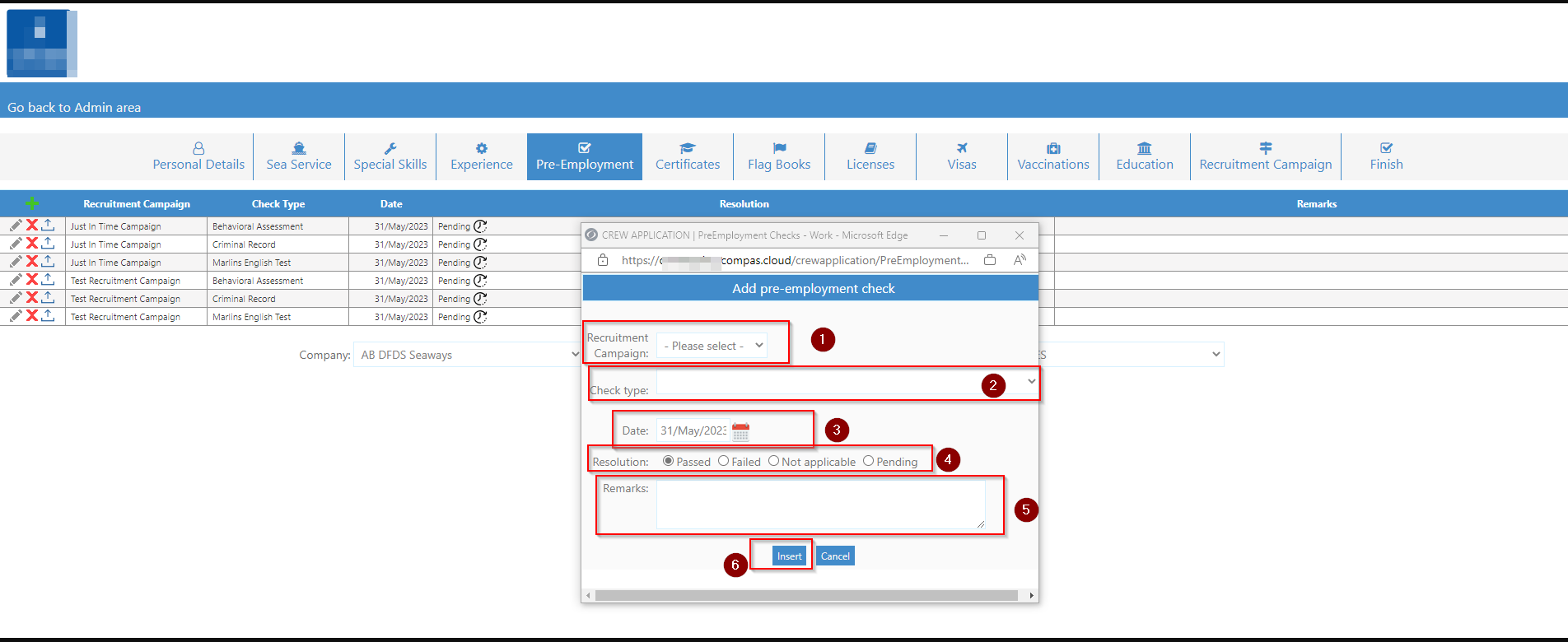Screen dimensions: 1568x642
Task: Click the popup horizontal scrollbar
Action: click(806, 595)
